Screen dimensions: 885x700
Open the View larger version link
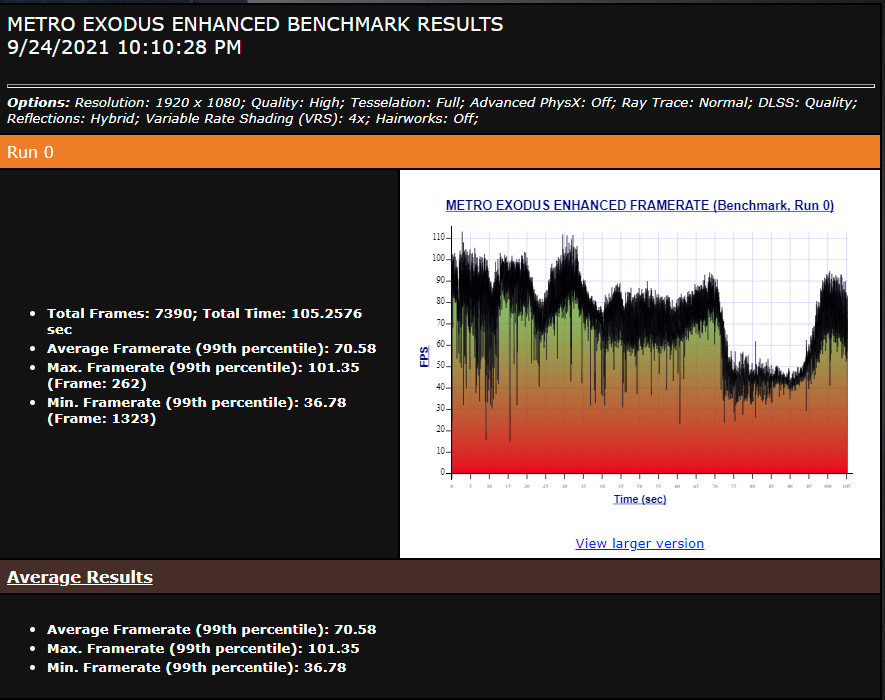[x=639, y=543]
